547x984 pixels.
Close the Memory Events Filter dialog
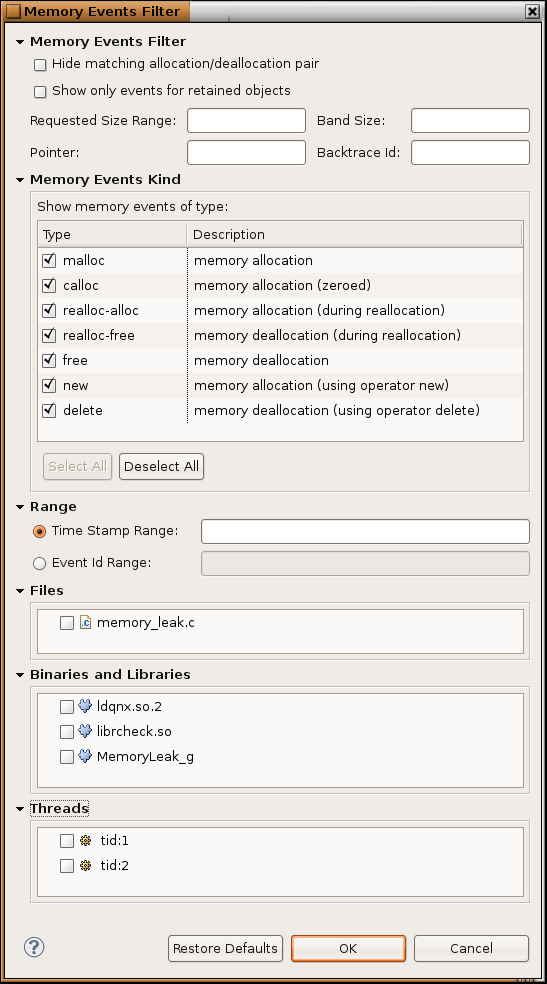pyautogui.click(x=532, y=11)
